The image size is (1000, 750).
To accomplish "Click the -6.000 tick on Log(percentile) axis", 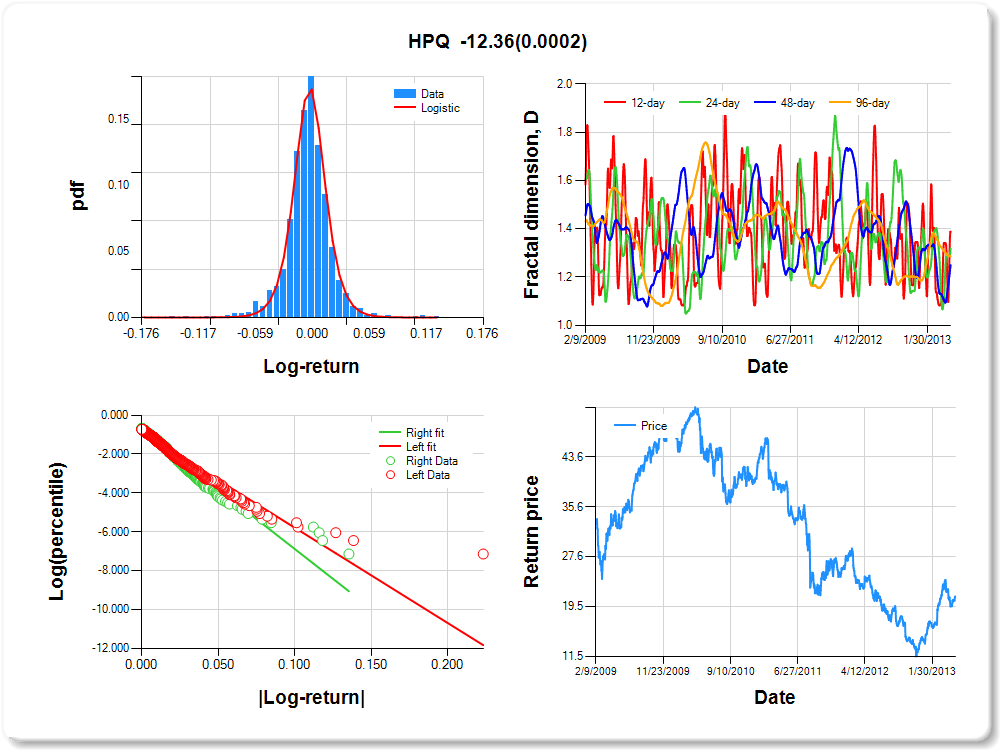I will (114, 531).
